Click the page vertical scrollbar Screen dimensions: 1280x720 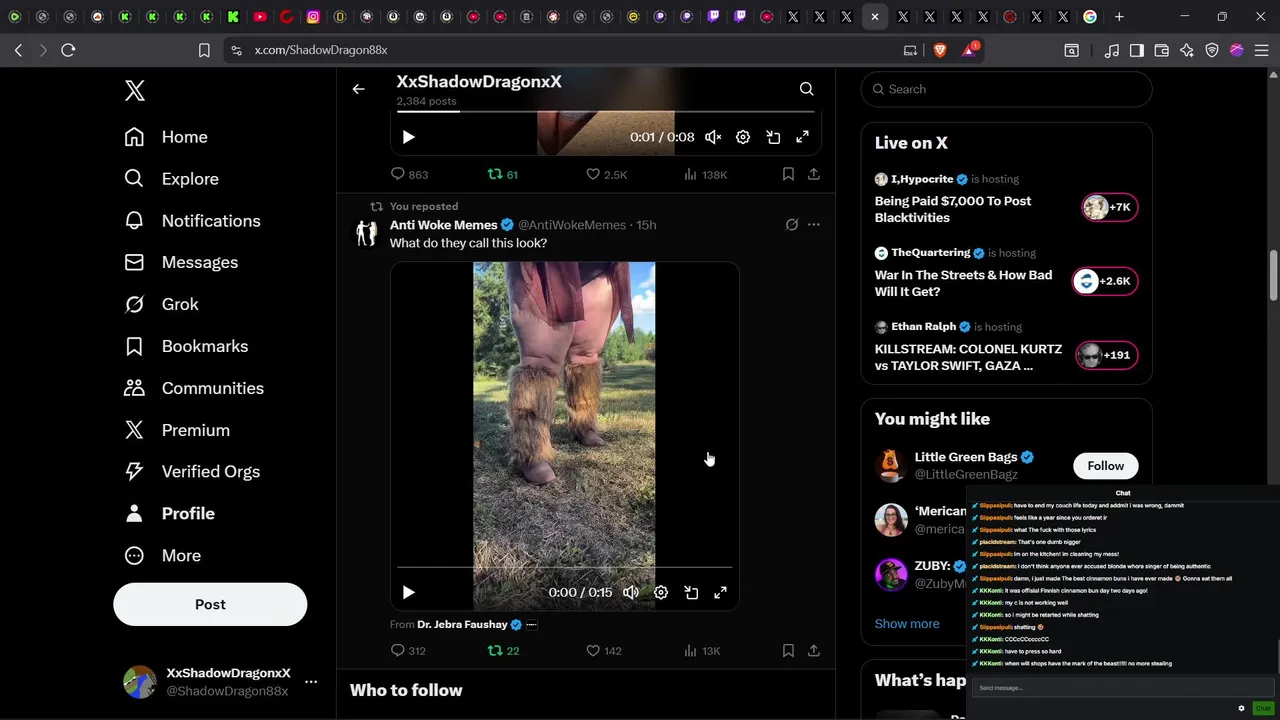1274,275
